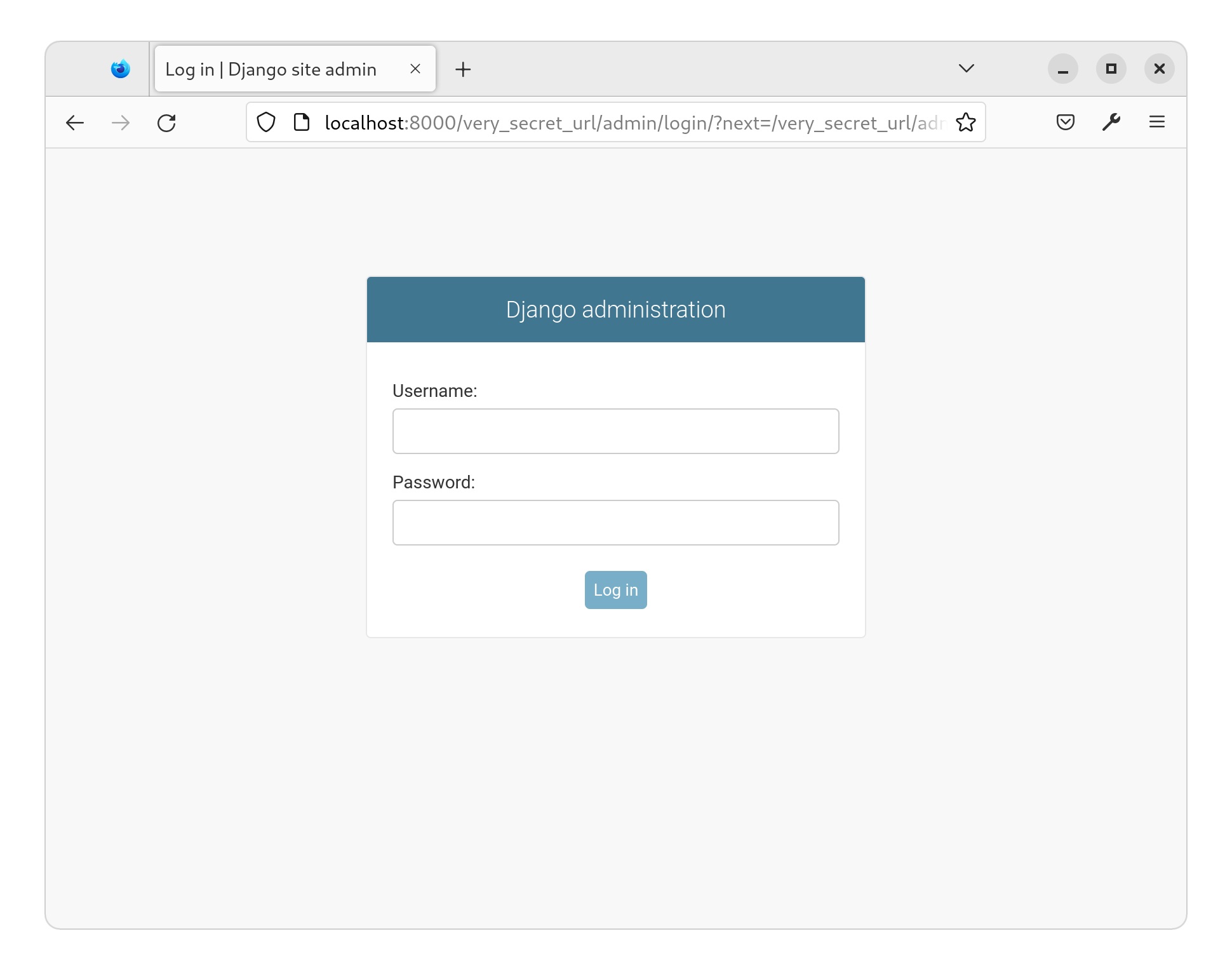This screenshot has height=978, width=1232.
Task: Close the Django site admin tab
Action: [415, 69]
